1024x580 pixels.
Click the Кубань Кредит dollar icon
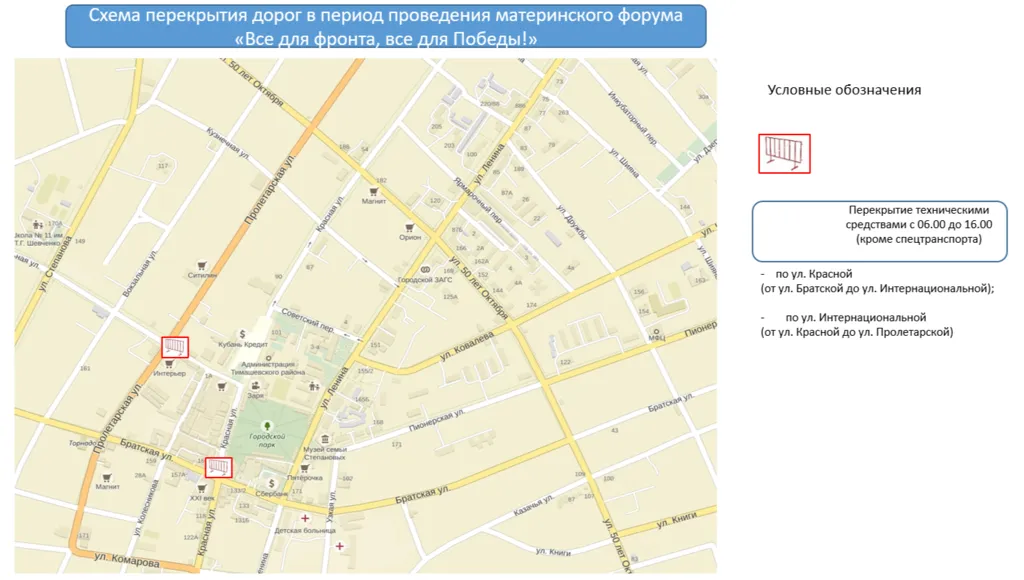[242, 334]
